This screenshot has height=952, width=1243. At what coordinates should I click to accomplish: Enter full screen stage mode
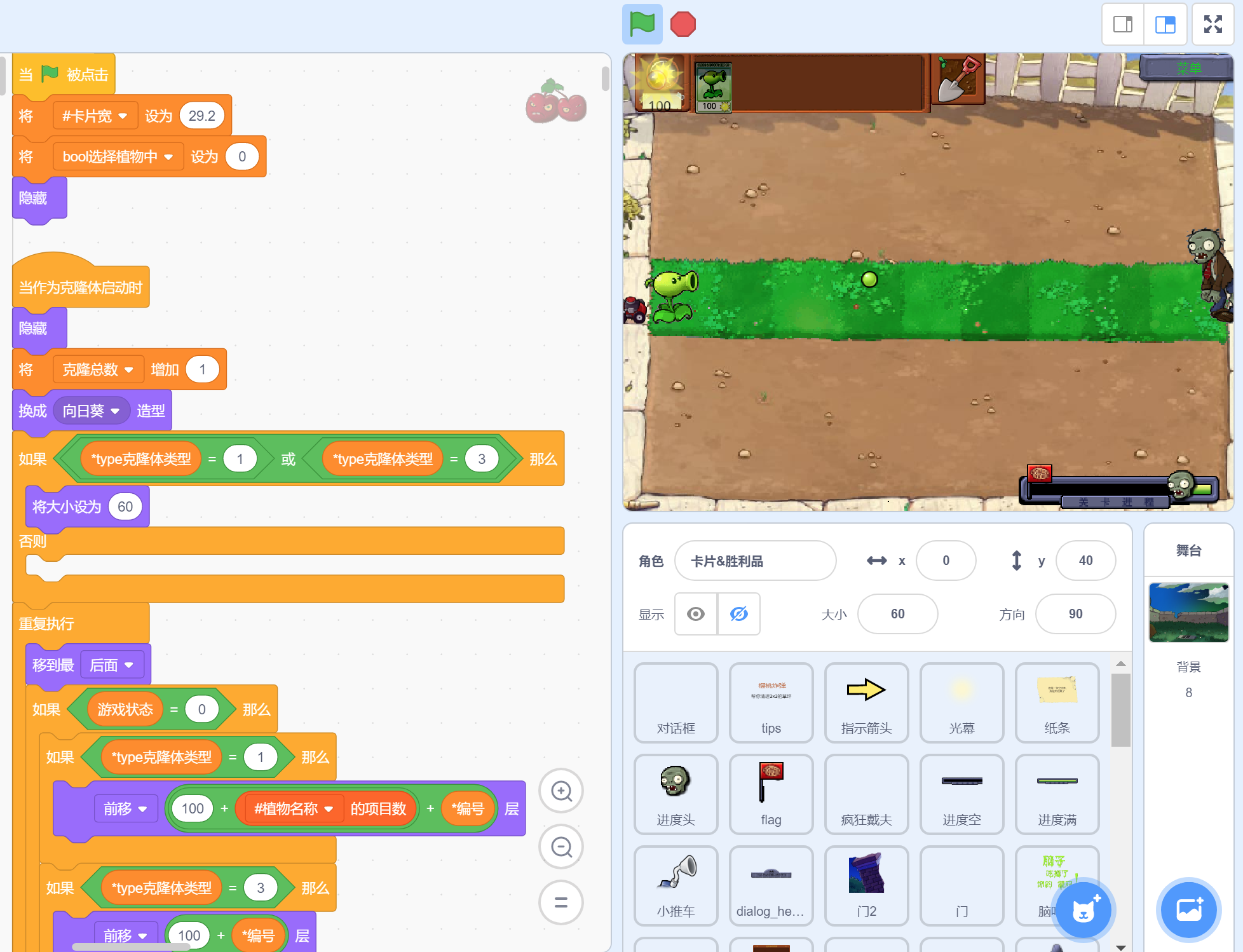click(1212, 25)
